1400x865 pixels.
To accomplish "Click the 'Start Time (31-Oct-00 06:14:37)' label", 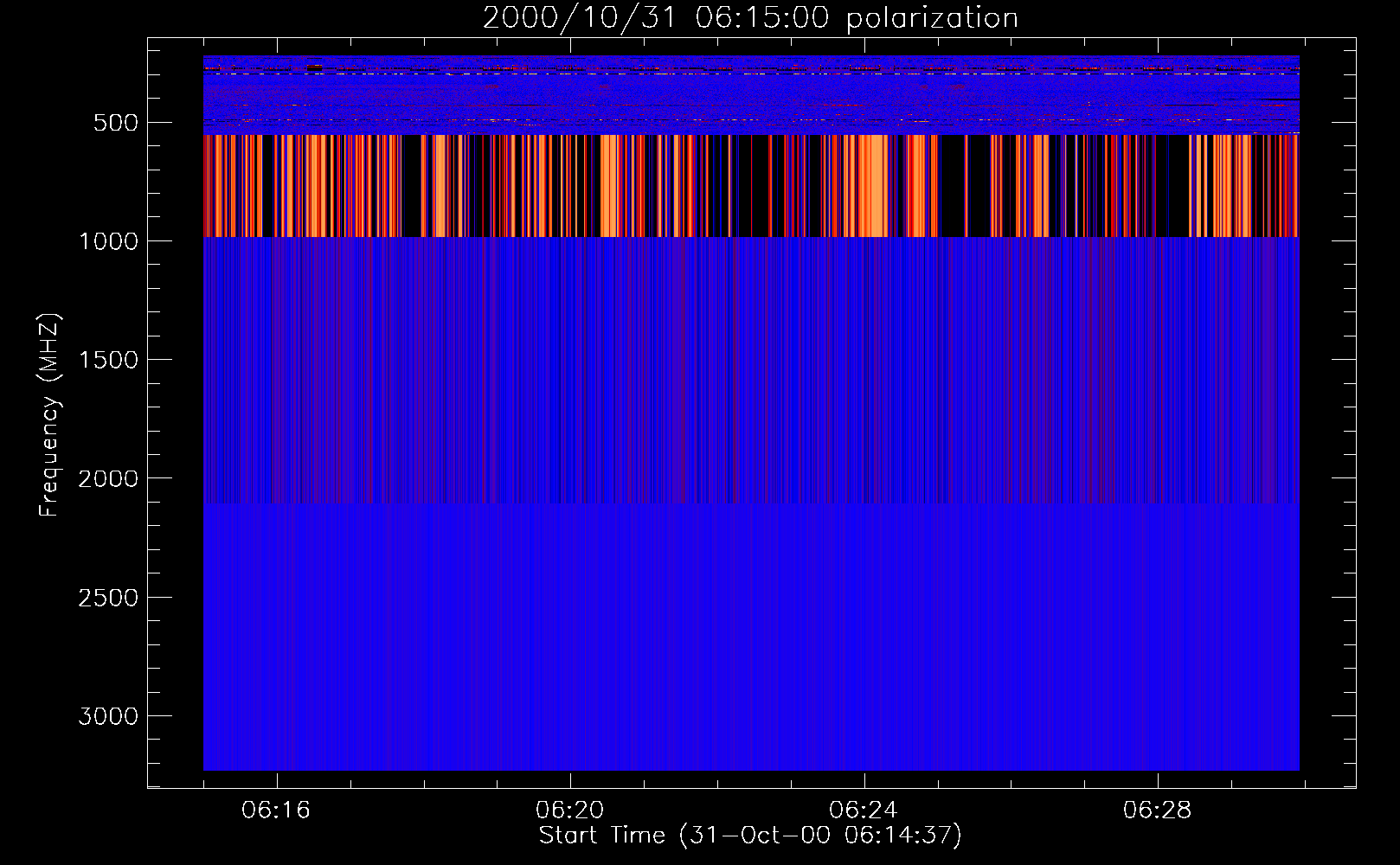I will tap(750, 836).
